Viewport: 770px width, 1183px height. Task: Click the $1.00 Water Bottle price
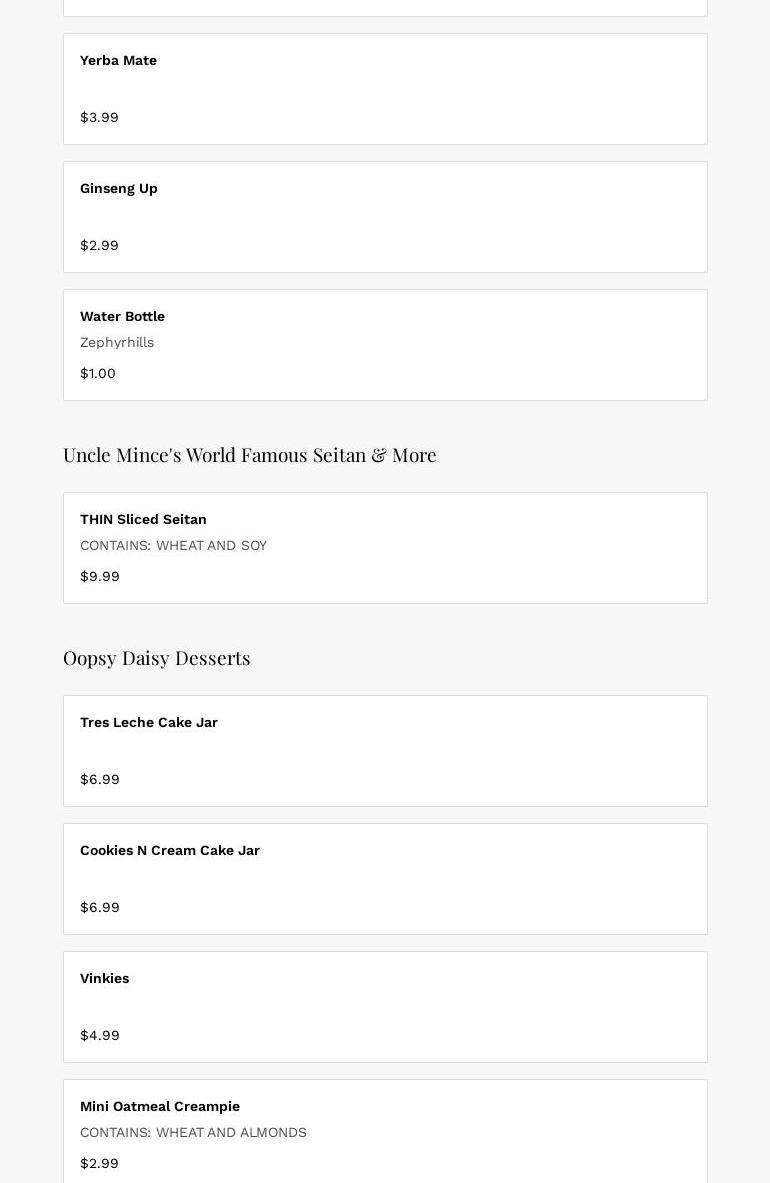(98, 374)
